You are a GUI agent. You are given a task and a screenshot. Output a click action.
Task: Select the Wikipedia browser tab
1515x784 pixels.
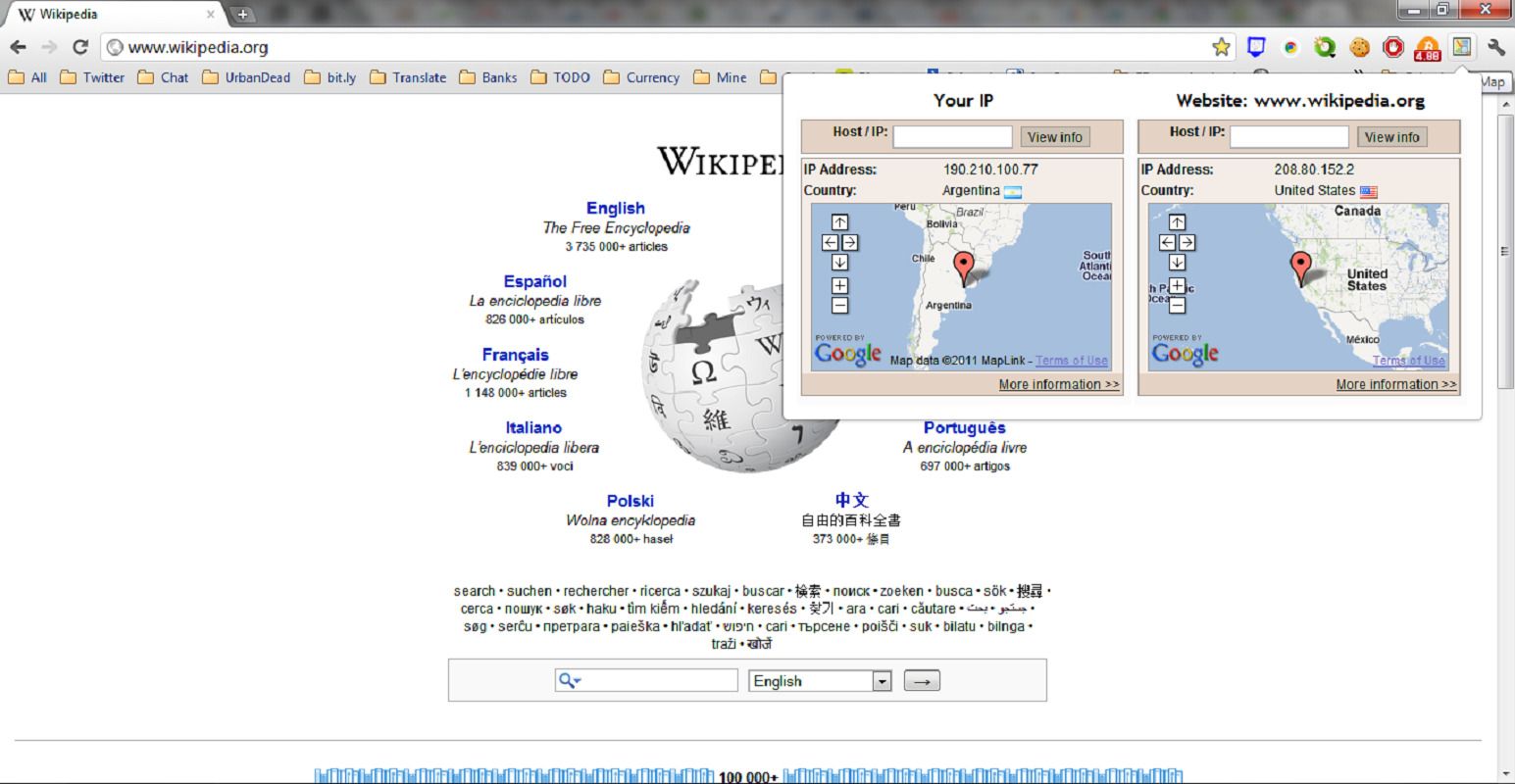click(x=113, y=15)
